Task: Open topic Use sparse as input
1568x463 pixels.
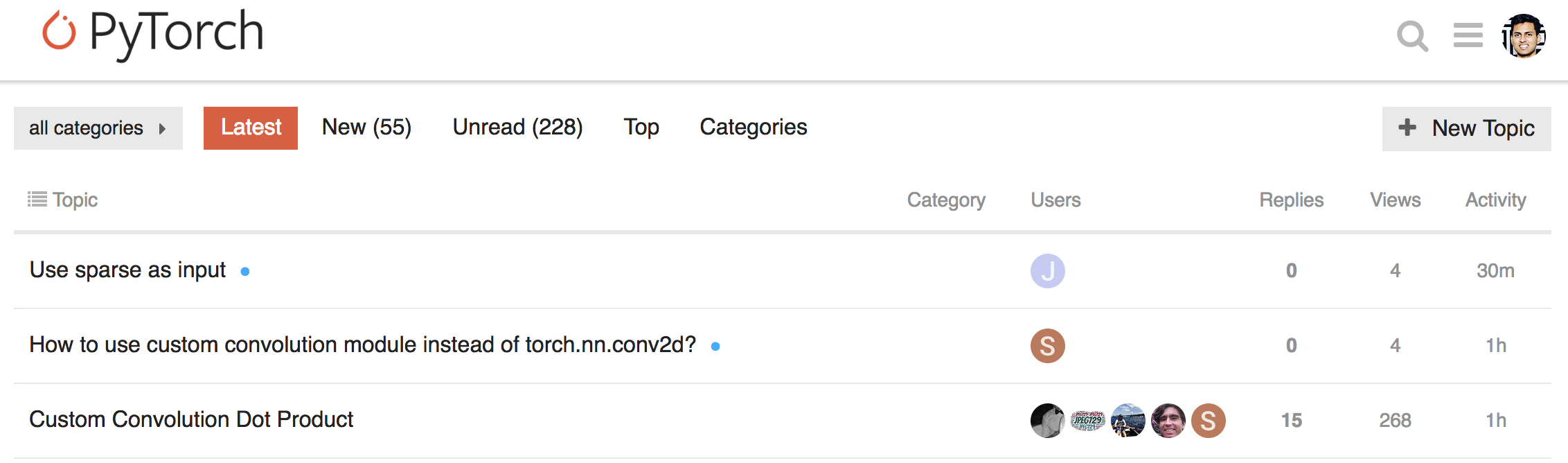Action: click(x=127, y=270)
